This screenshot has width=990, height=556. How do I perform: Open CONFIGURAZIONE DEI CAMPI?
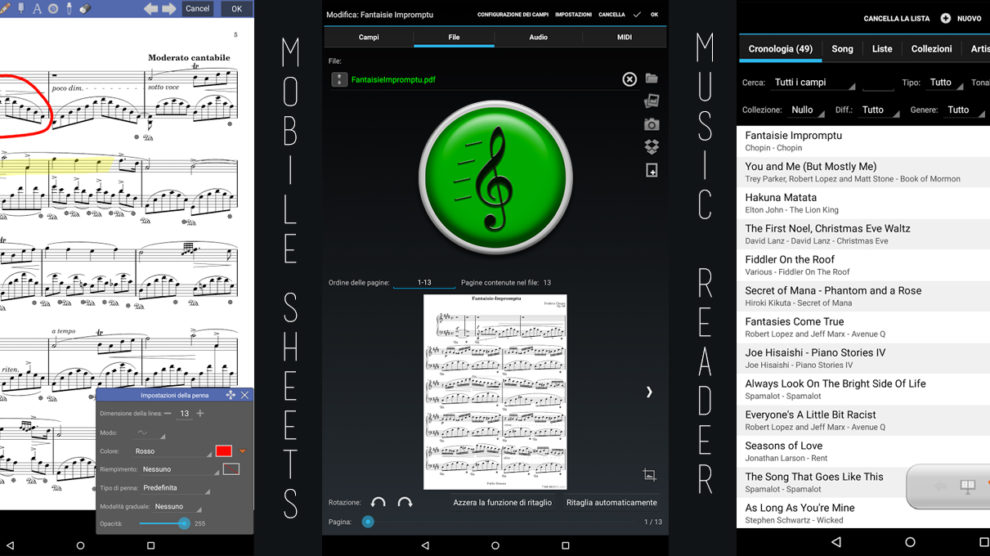(x=513, y=15)
